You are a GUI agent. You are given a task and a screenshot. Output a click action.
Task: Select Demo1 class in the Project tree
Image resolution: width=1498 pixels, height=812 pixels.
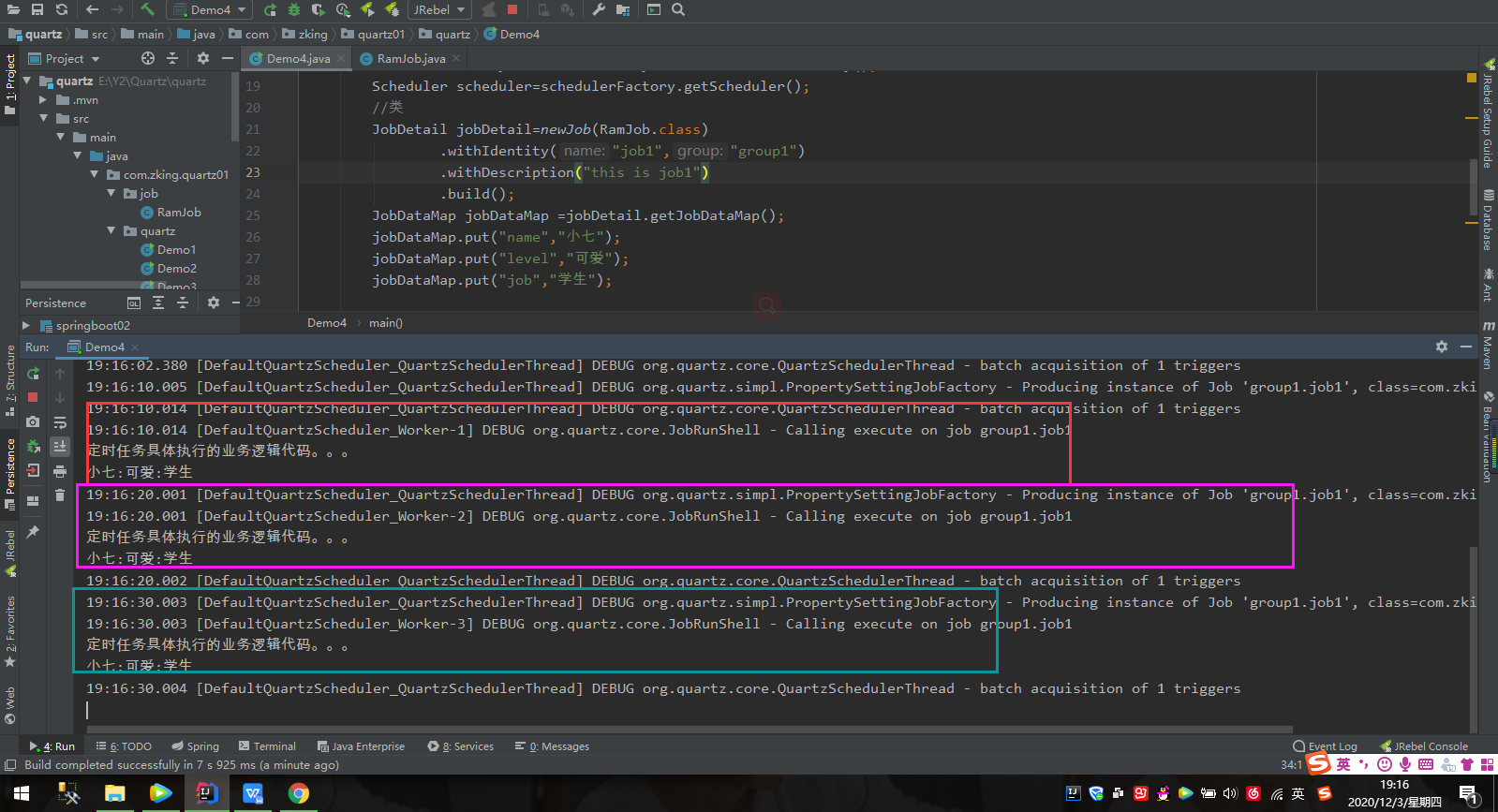pyautogui.click(x=176, y=249)
